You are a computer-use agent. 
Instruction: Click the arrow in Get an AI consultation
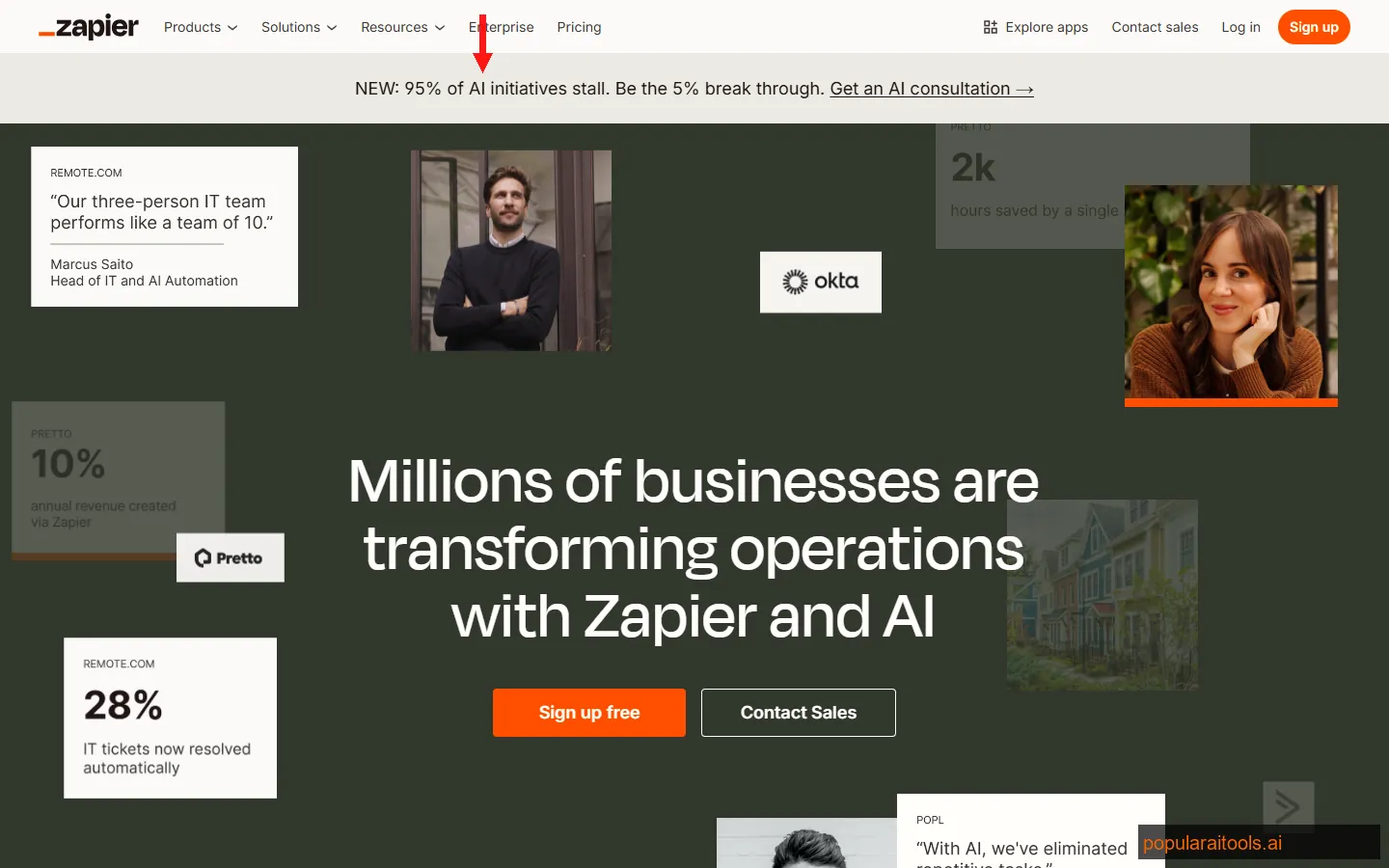1024,88
